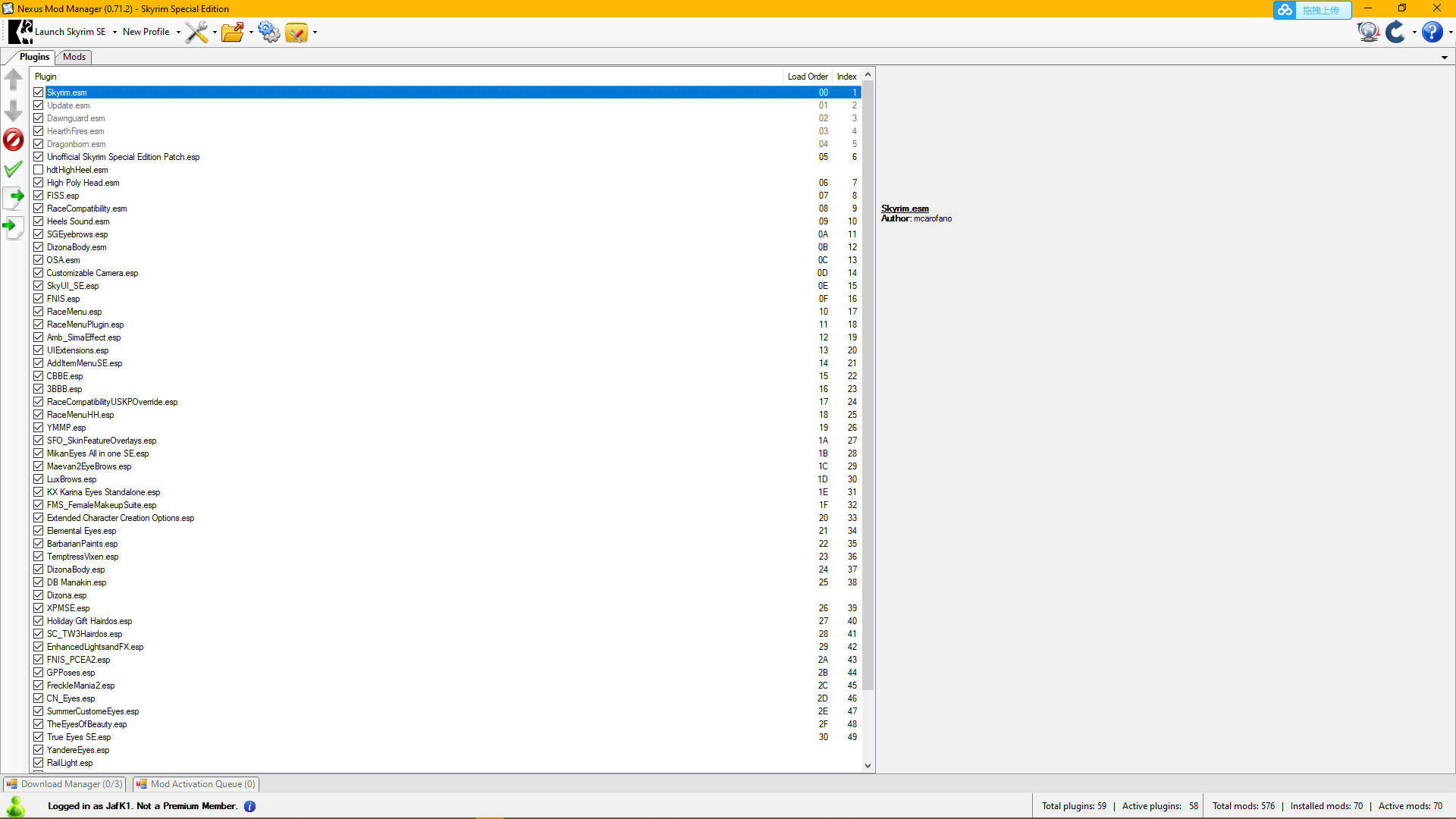Toggle the RaceMenu.esp checkbox

[38, 312]
